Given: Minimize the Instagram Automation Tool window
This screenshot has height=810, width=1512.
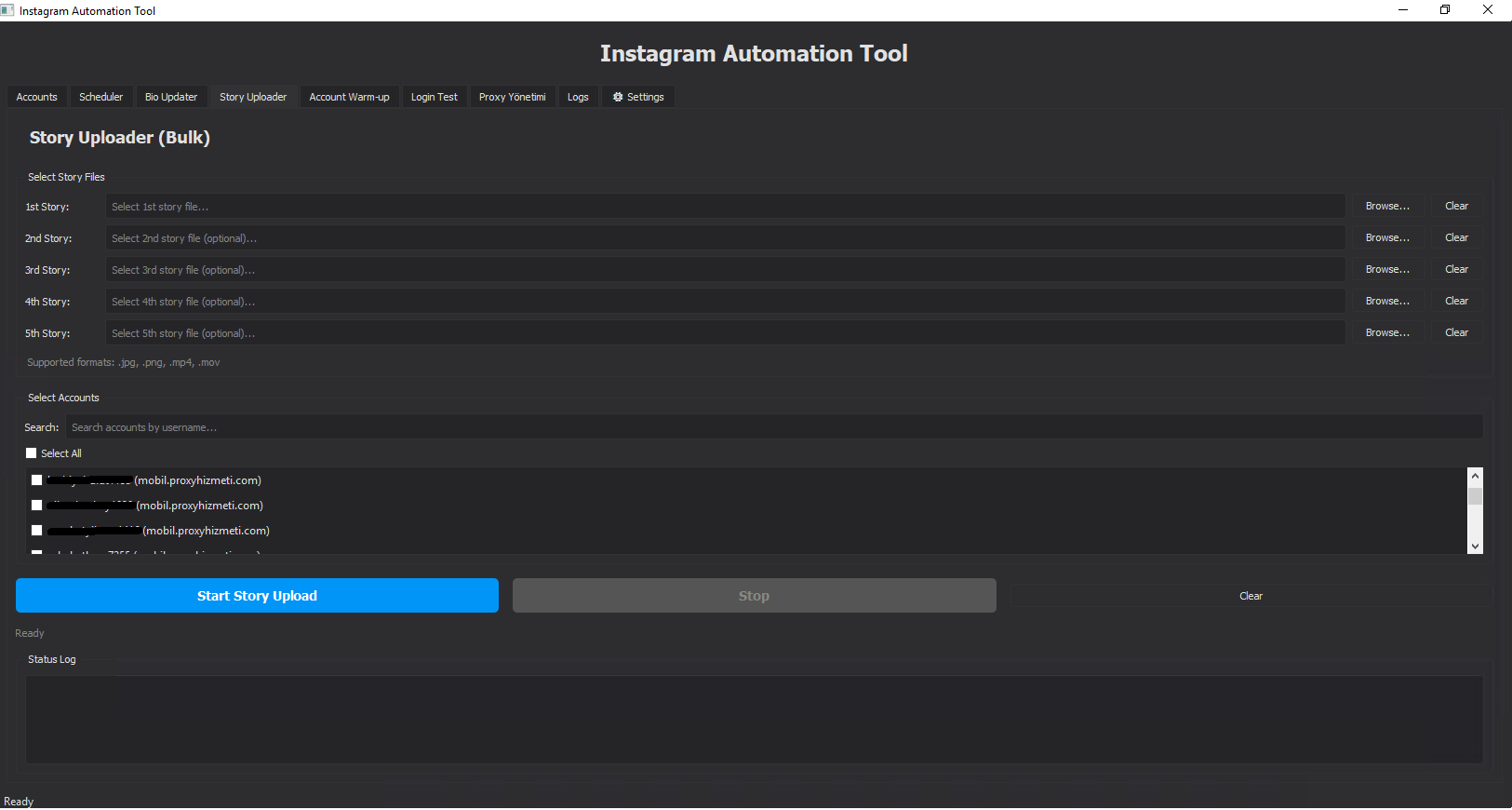Looking at the screenshot, I should (x=1403, y=10).
